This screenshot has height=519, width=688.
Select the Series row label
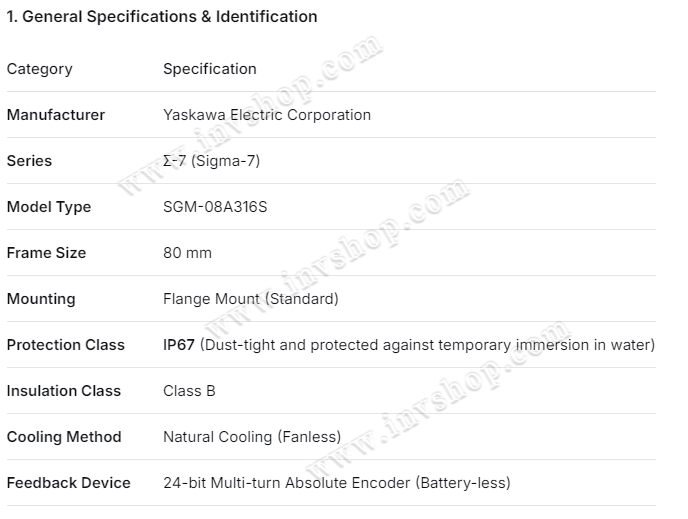[30, 161]
